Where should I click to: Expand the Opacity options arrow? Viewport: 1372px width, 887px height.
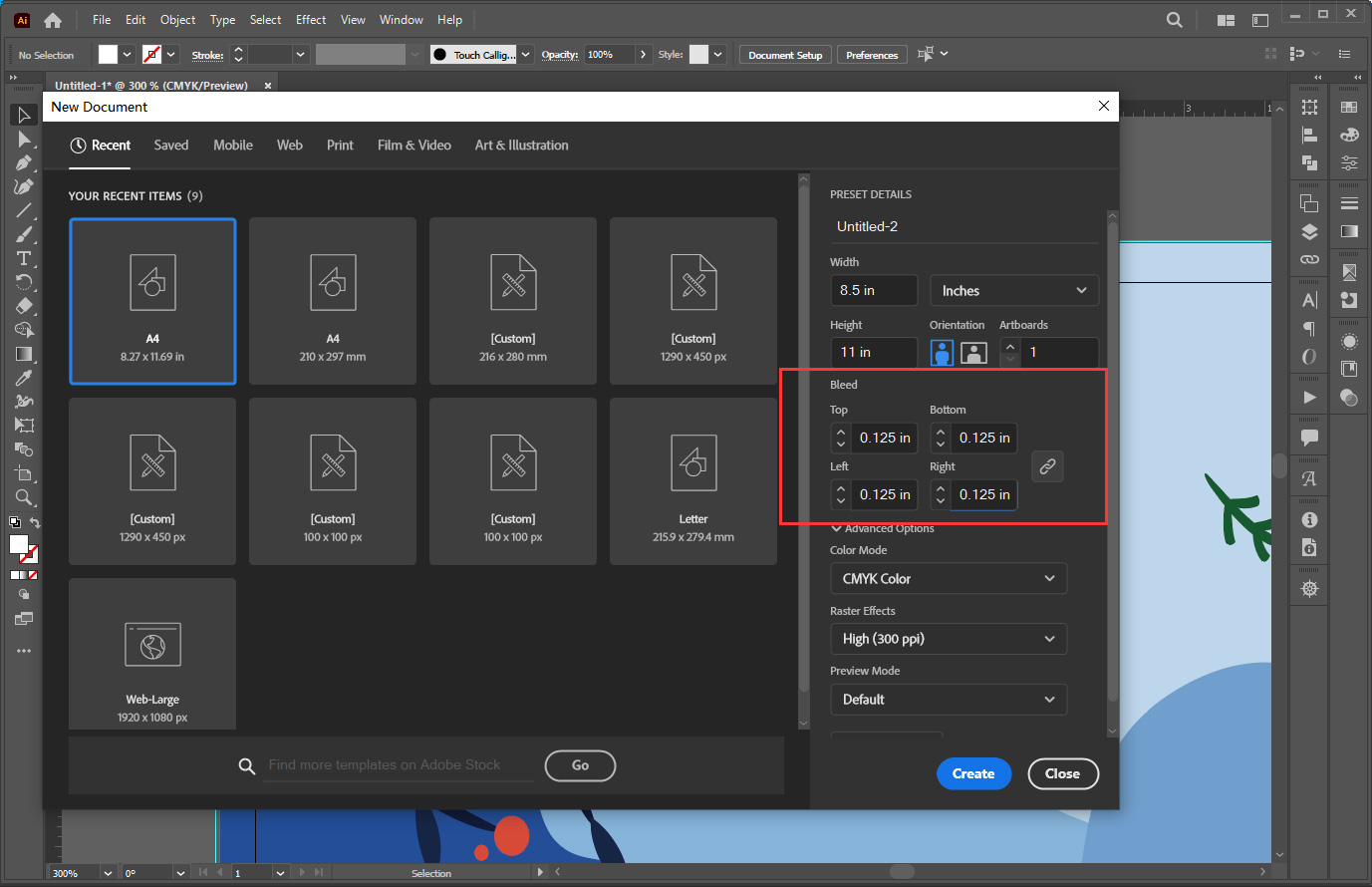point(643,55)
